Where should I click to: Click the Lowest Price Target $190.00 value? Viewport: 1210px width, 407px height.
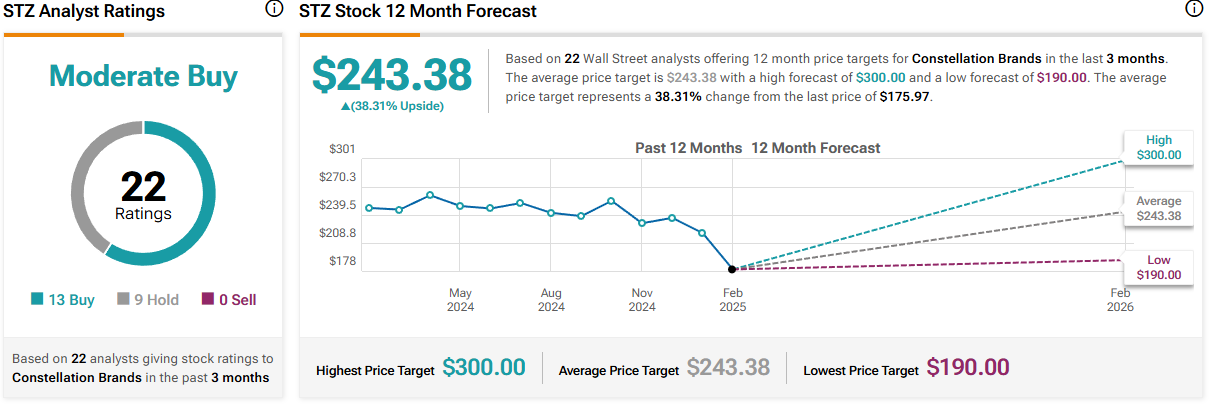click(968, 367)
